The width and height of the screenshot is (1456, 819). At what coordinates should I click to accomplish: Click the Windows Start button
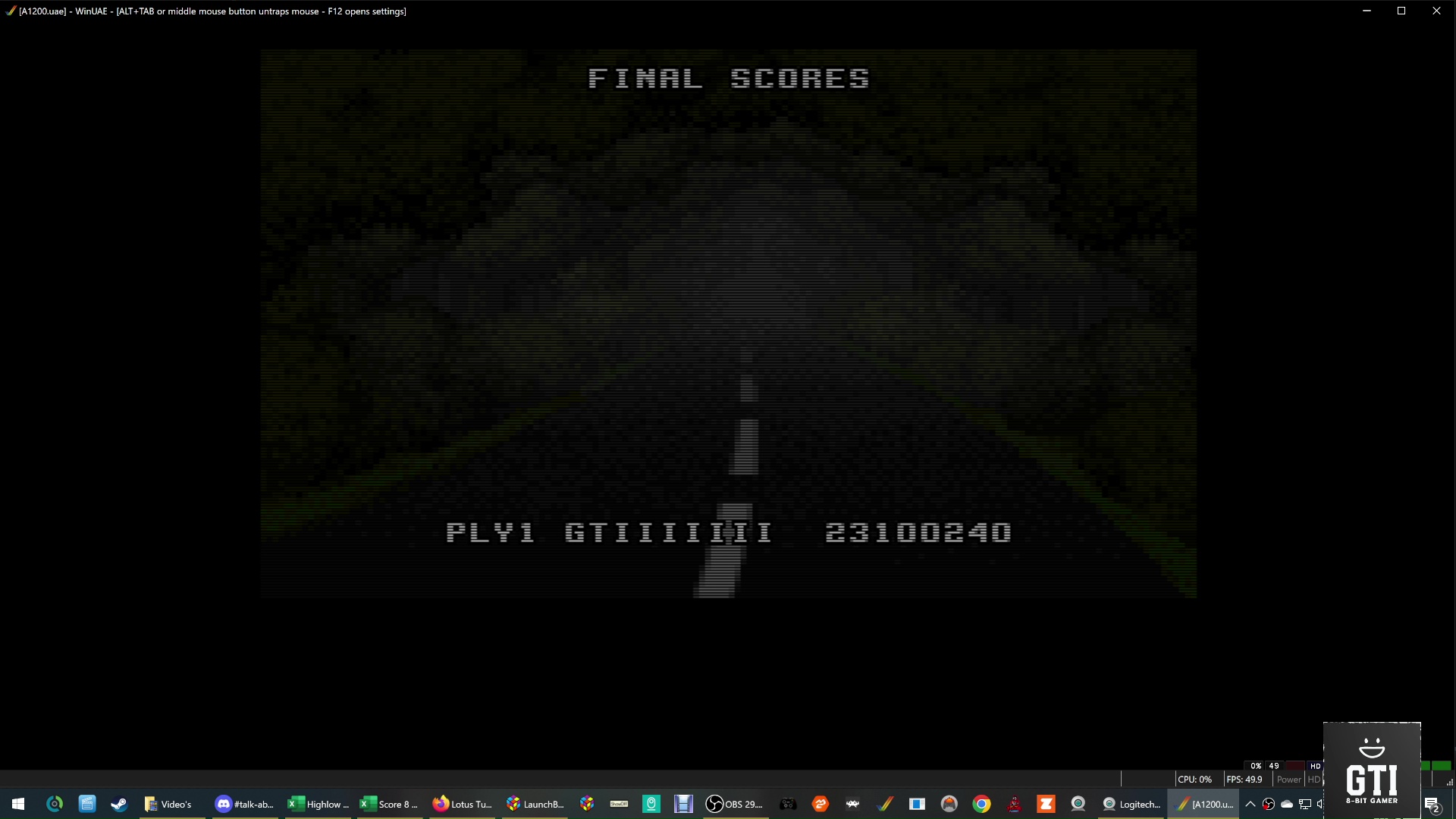(18, 804)
